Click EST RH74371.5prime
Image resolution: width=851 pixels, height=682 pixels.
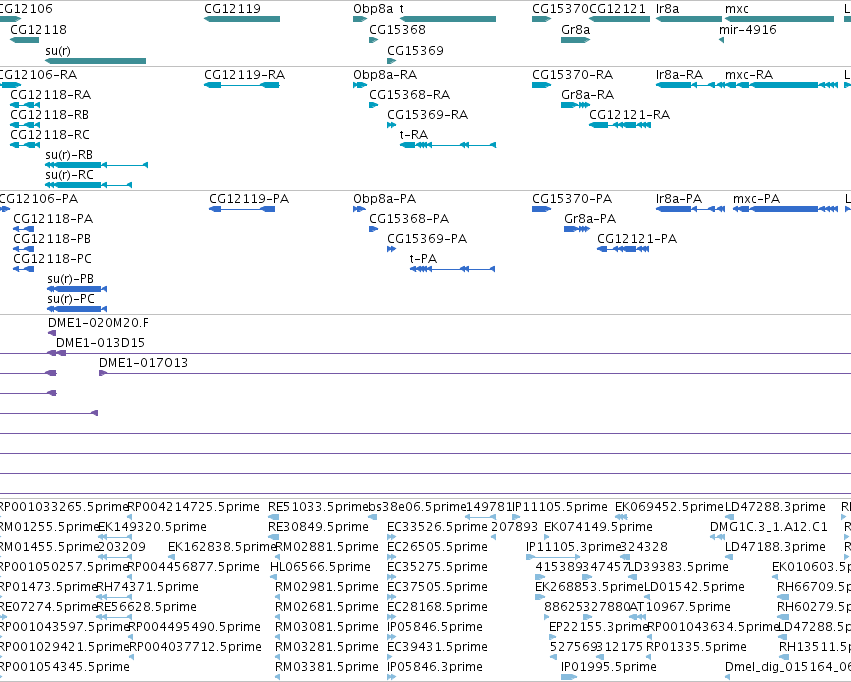[147, 587]
